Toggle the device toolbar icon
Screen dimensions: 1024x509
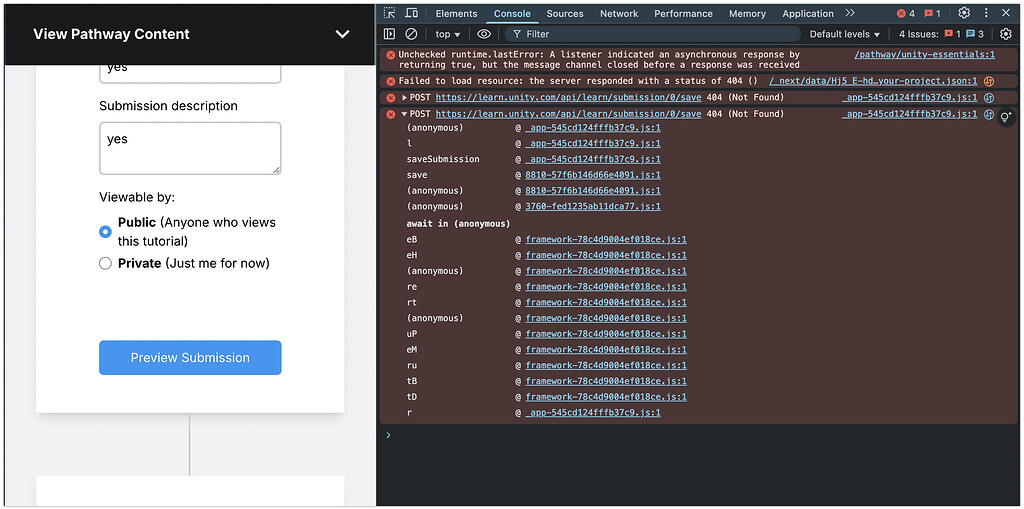coord(411,13)
